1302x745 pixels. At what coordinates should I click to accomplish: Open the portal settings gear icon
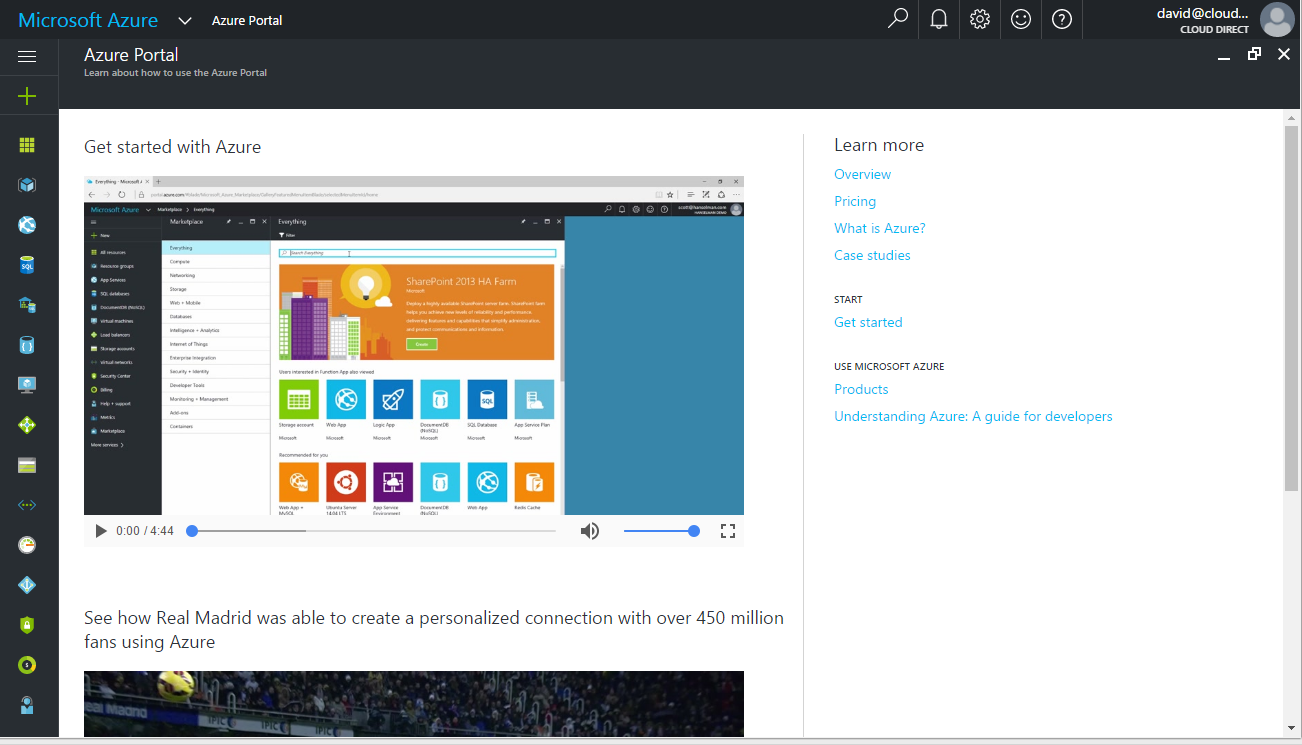(979, 19)
